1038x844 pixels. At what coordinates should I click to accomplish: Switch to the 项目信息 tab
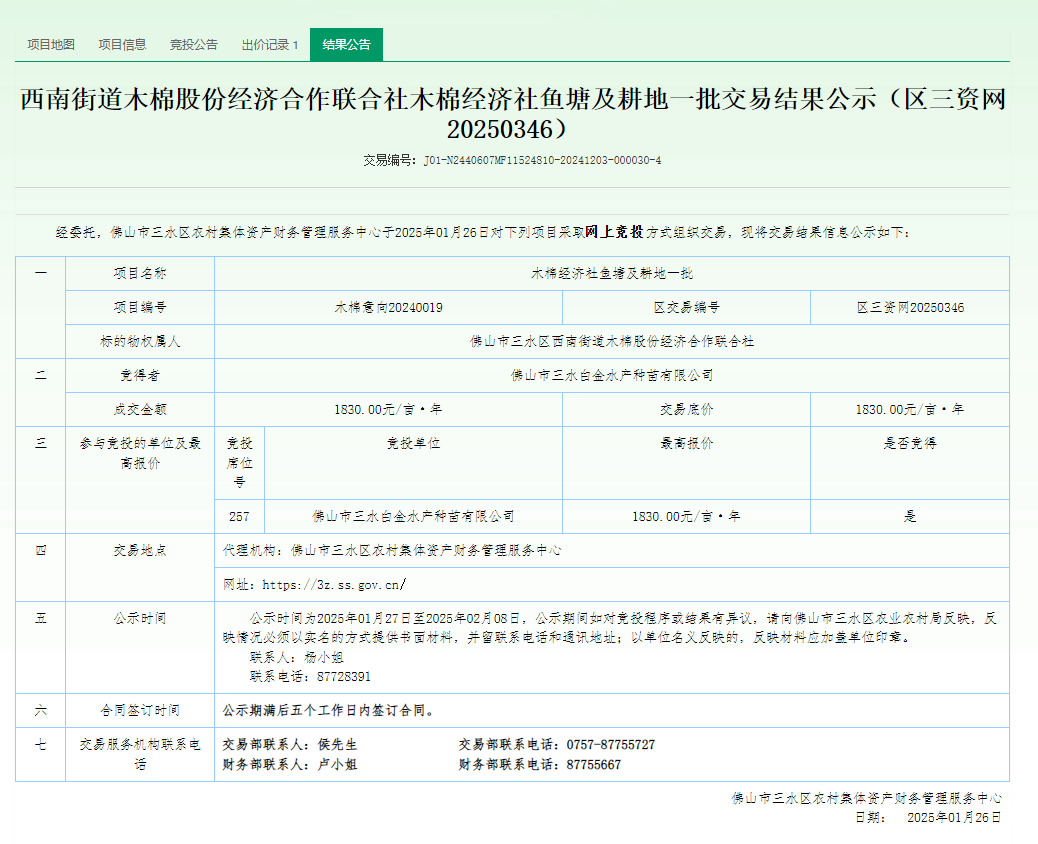click(122, 44)
